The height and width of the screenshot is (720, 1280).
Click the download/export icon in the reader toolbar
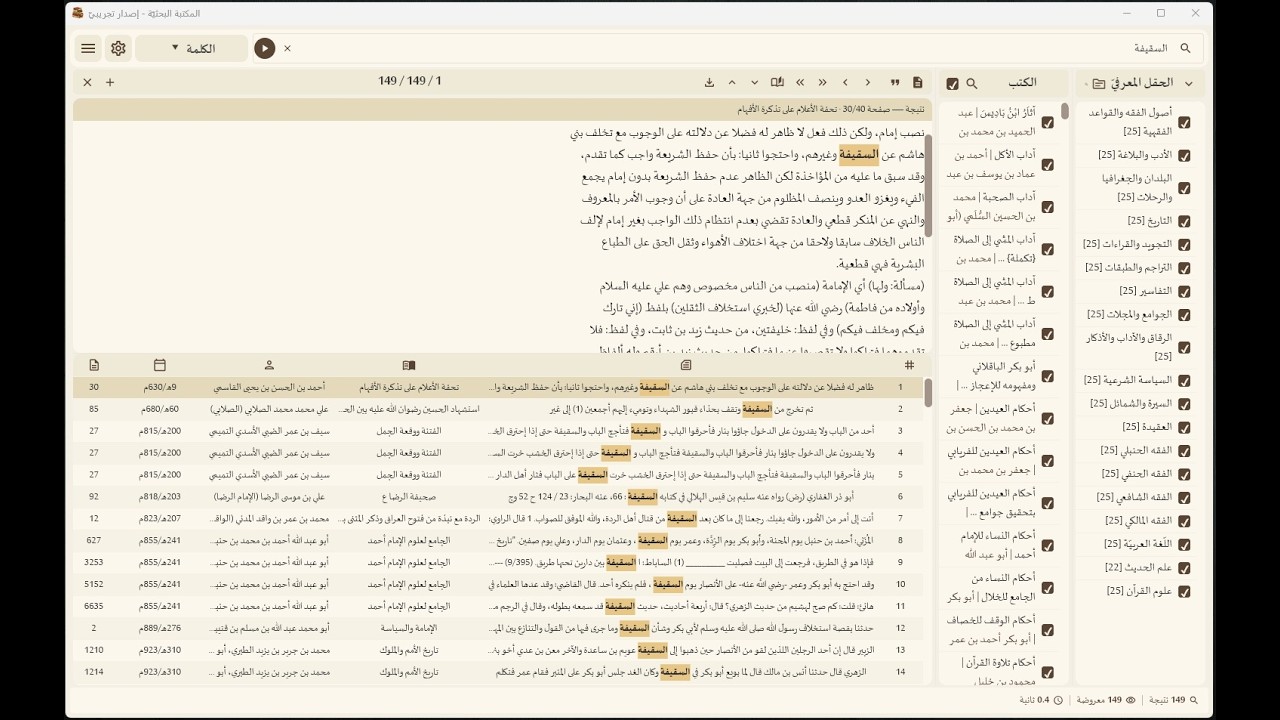click(709, 82)
